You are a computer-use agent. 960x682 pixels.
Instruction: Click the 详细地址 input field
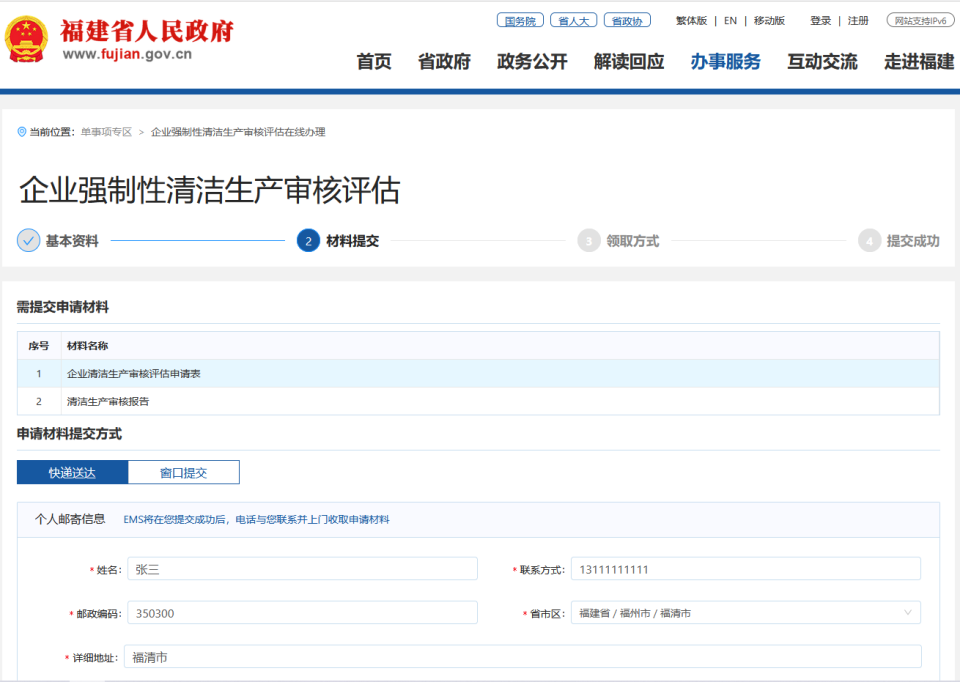pos(523,657)
